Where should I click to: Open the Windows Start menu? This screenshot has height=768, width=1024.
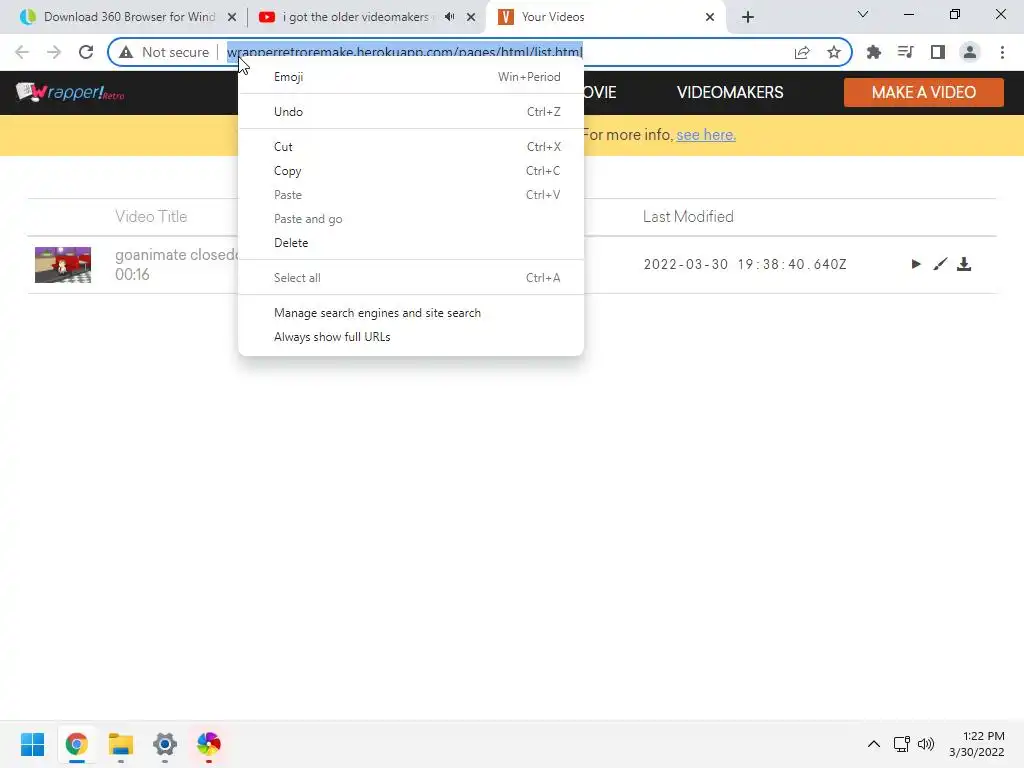32,744
